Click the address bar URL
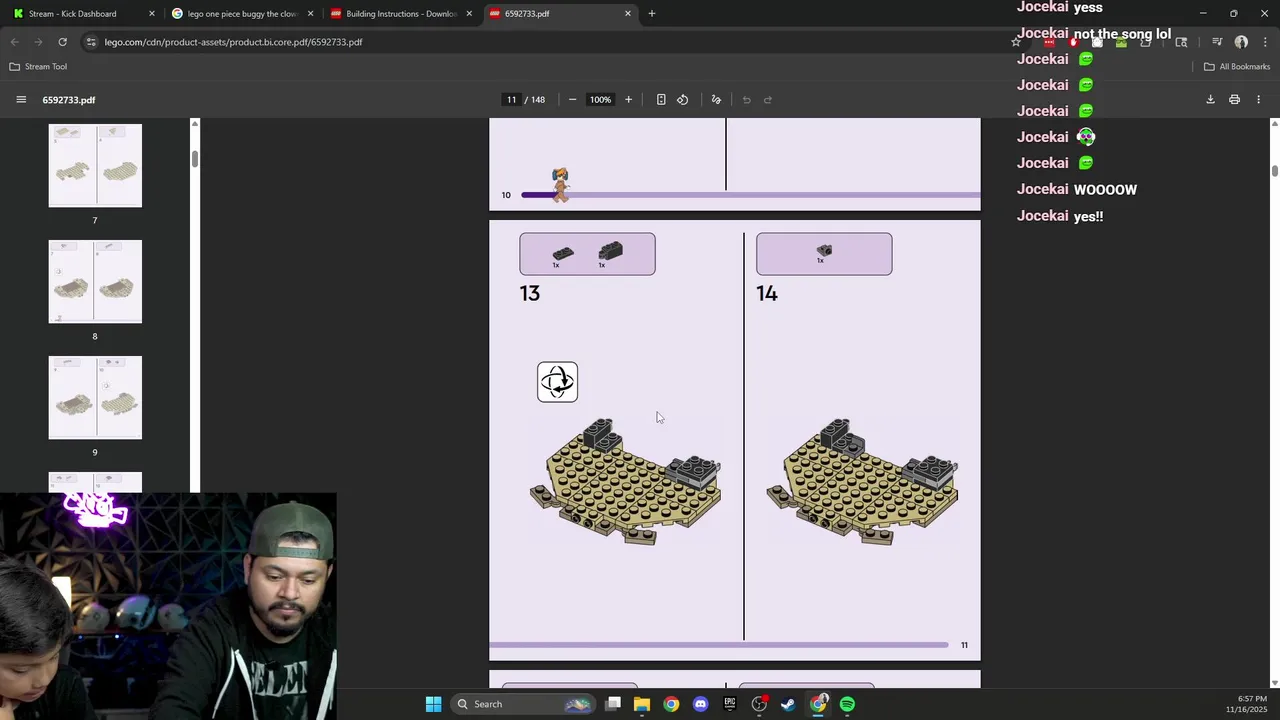The width and height of the screenshot is (1280, 720). click(233, 42)
